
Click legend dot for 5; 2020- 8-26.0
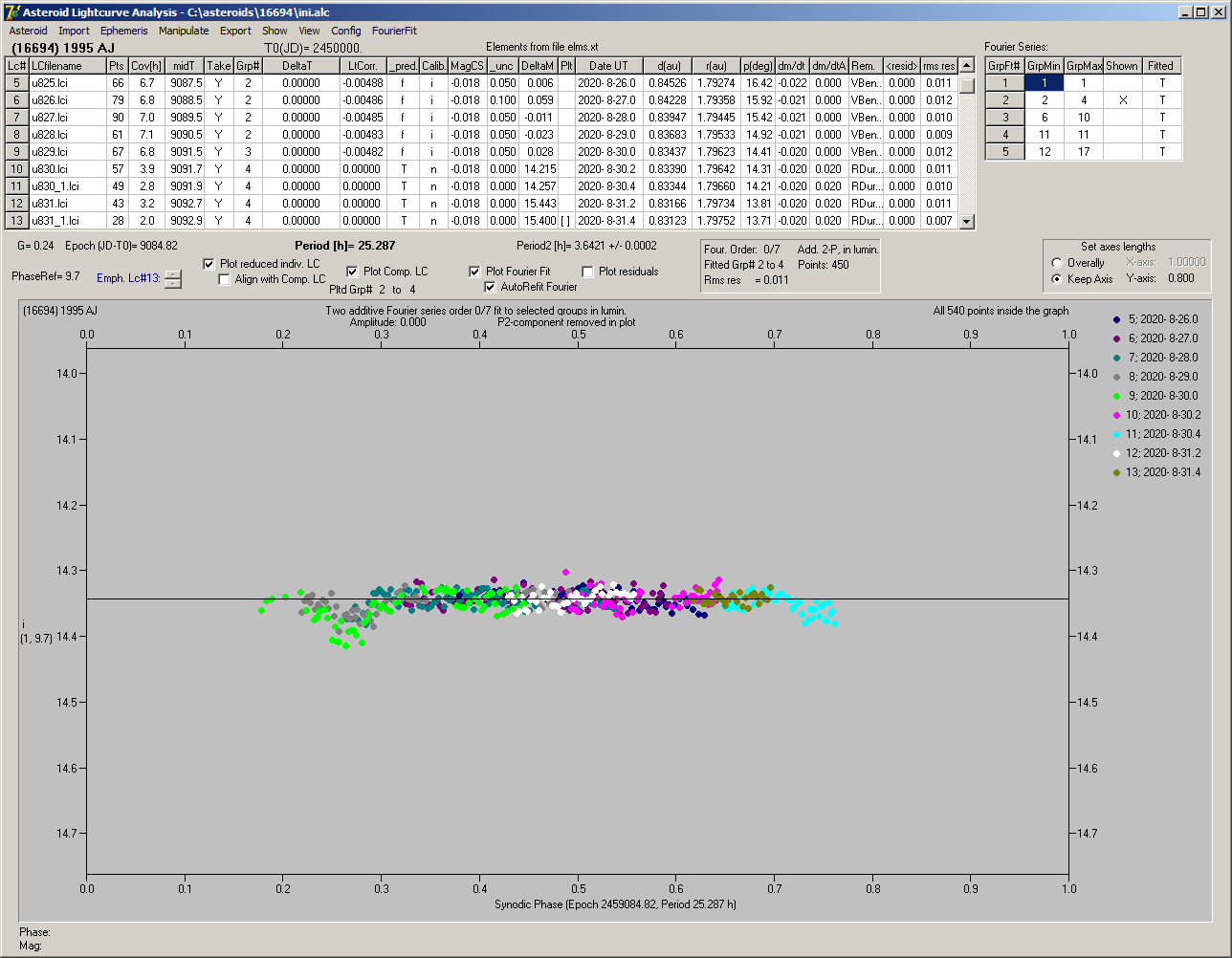[1118, 319]
